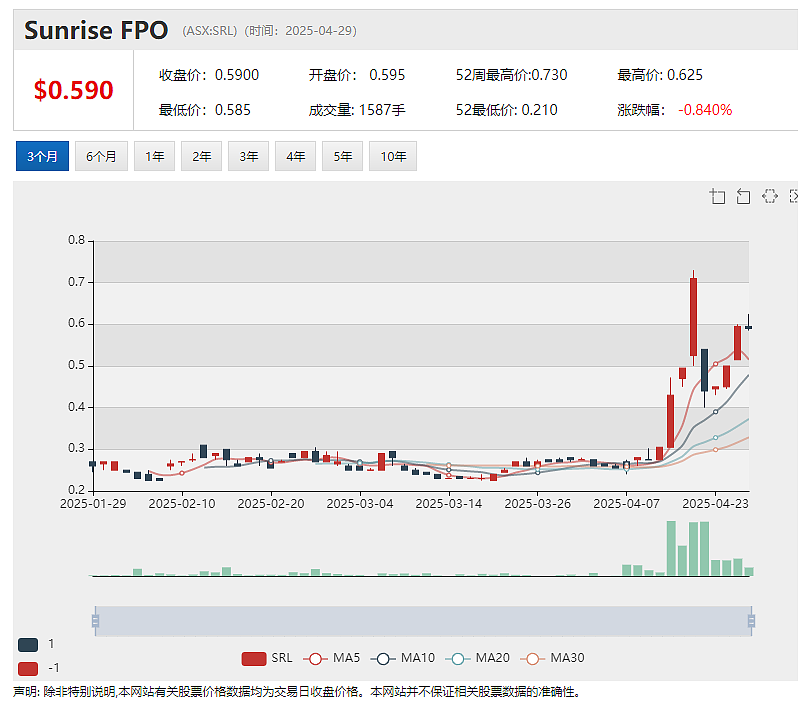This screenshot has width=811, height=714.
Task: Click the 2025-01-29 x-axis date label
Action: pos(93,503)
